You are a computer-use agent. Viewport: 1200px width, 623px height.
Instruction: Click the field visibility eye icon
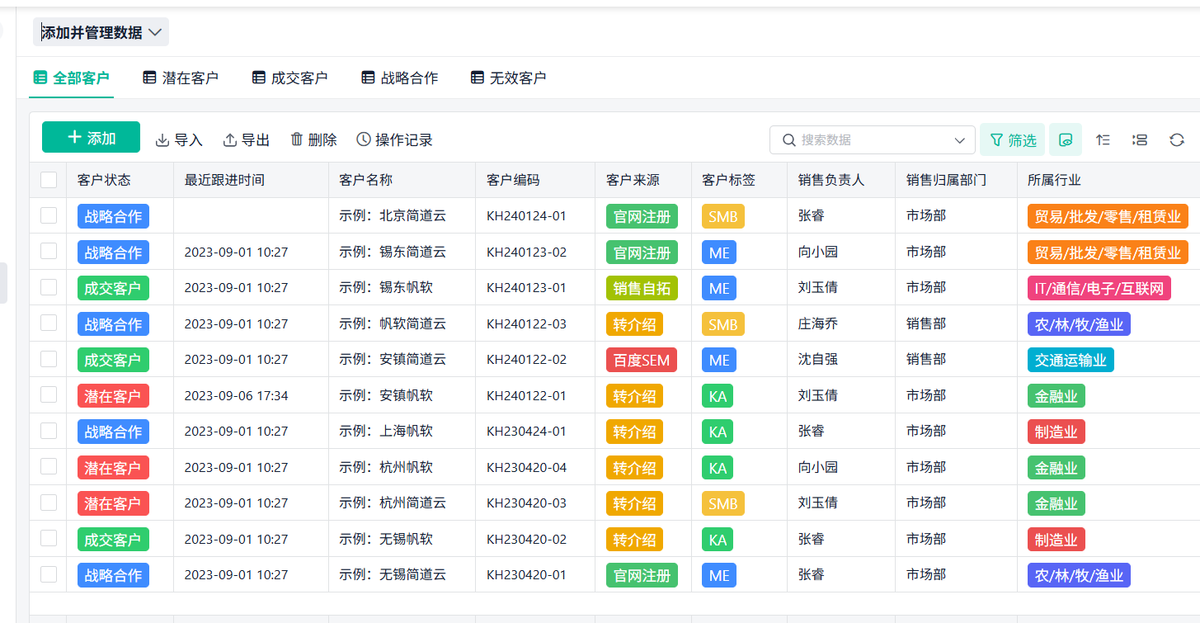click(x=1066, y=140)
